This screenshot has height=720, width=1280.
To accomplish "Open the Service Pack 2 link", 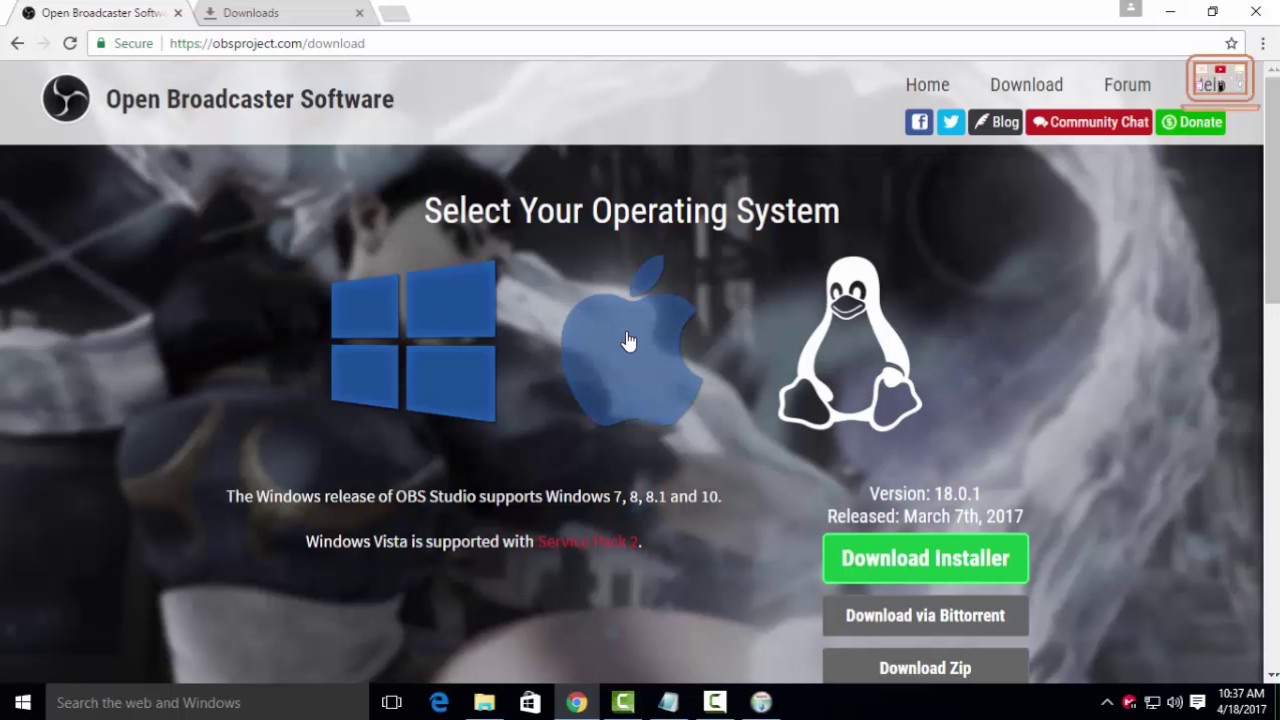I will pyautogui.click(x=588, y=541).
